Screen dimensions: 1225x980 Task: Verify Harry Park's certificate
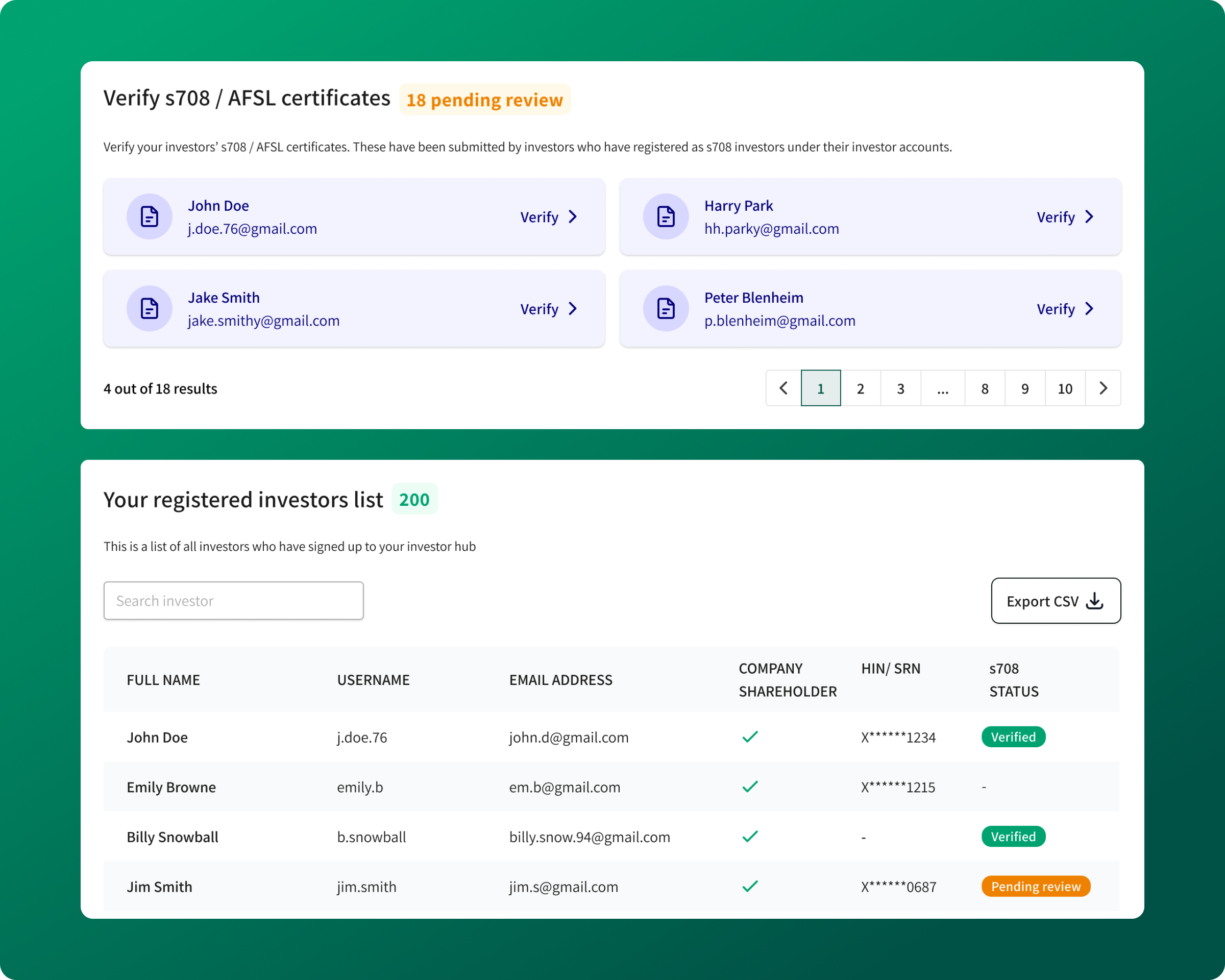1065,217
